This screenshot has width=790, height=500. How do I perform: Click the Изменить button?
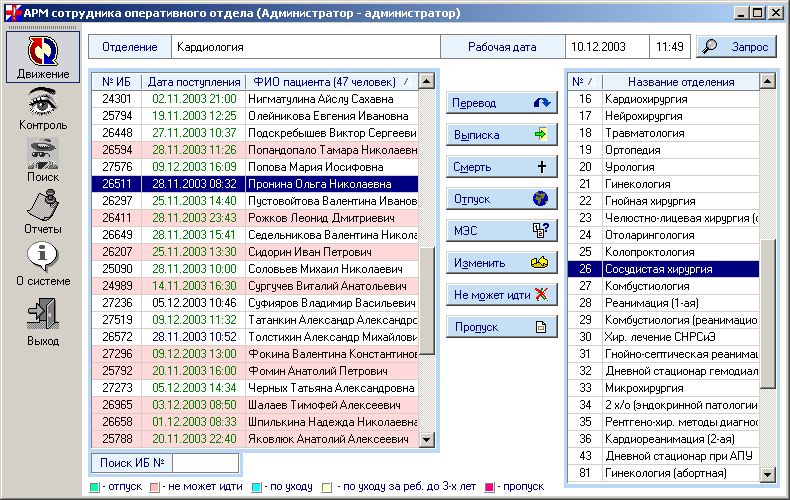502,263
